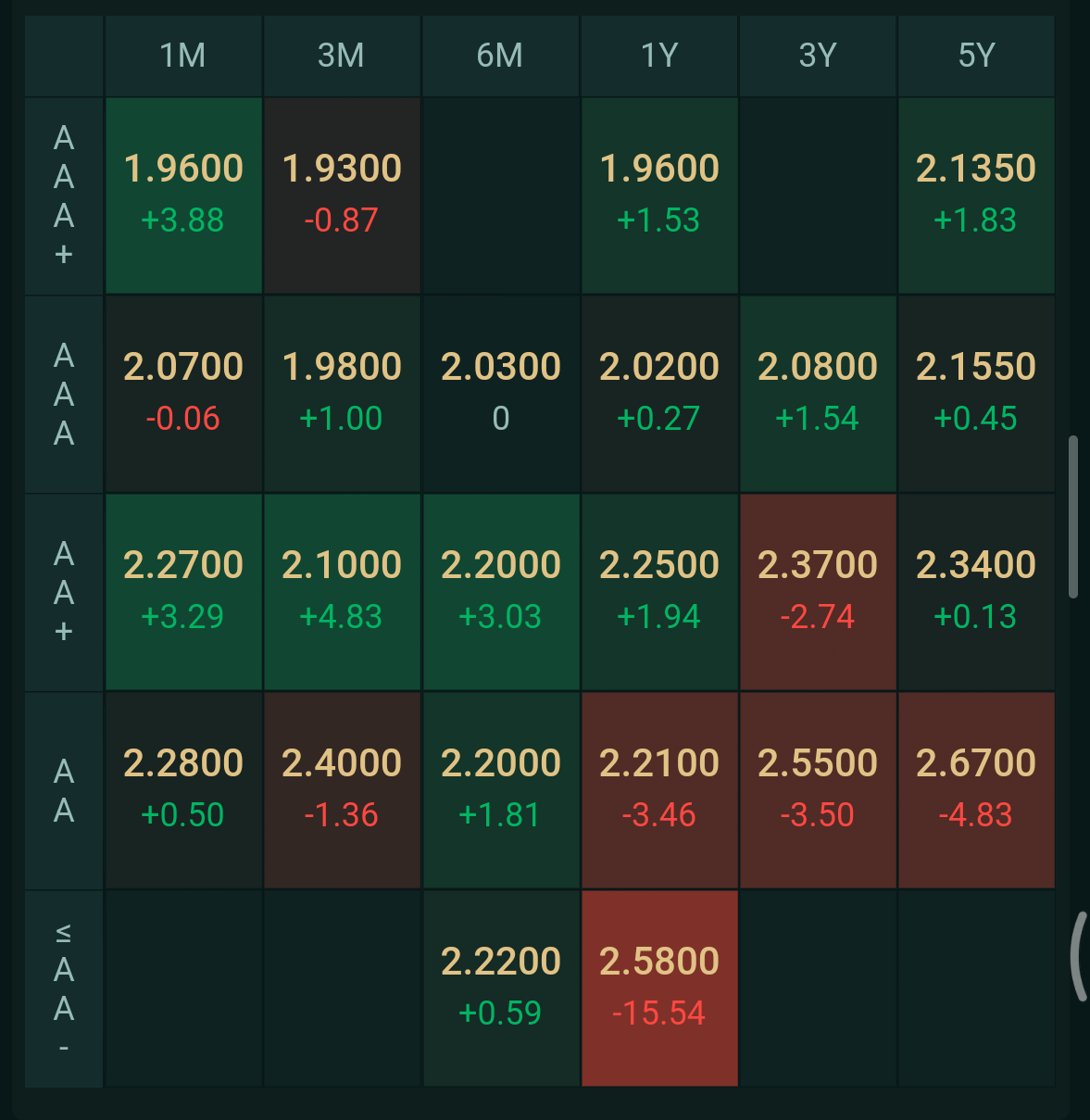
Task: Click the ≤AA- 1Y cell with -15.54
Action: (659, 988)
